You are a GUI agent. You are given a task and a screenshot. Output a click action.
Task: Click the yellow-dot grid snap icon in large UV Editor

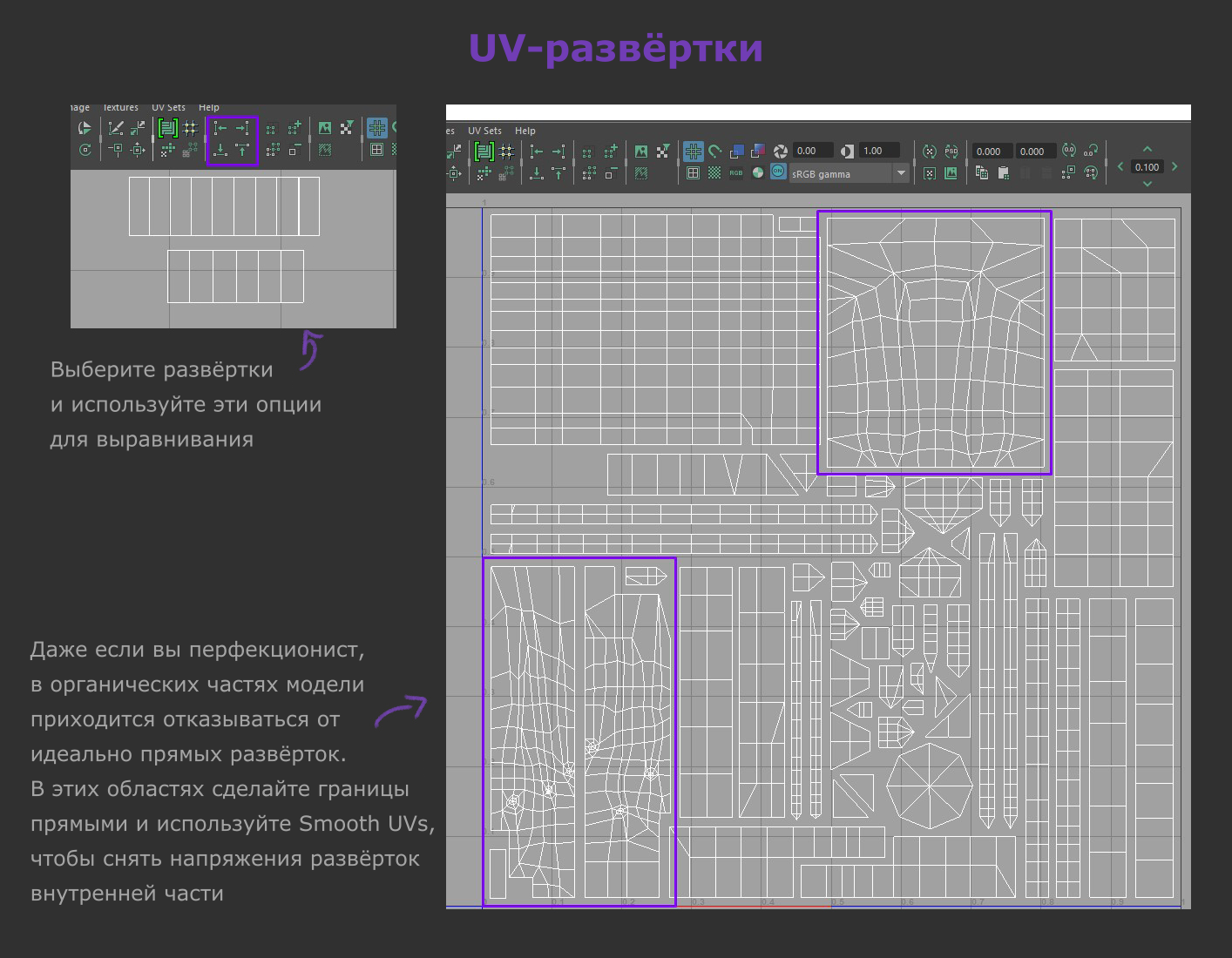tap(506, 152)
